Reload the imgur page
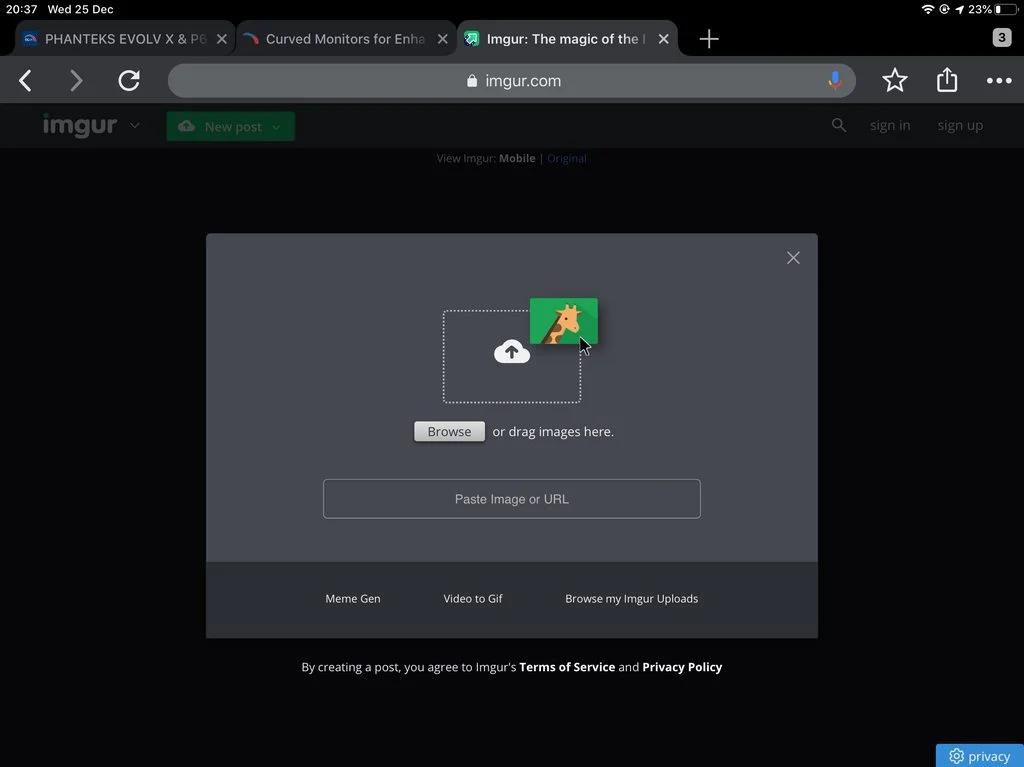 pyautogui.click(x=129, y=80)
